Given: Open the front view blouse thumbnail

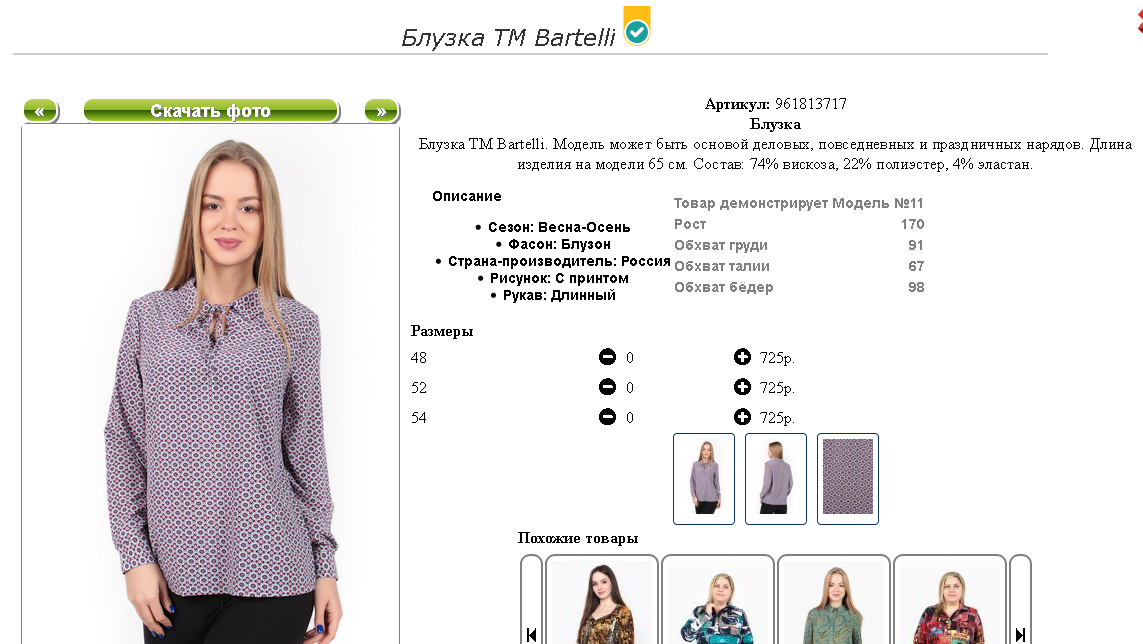Looking at the screenshot, I should coord(704,478).
